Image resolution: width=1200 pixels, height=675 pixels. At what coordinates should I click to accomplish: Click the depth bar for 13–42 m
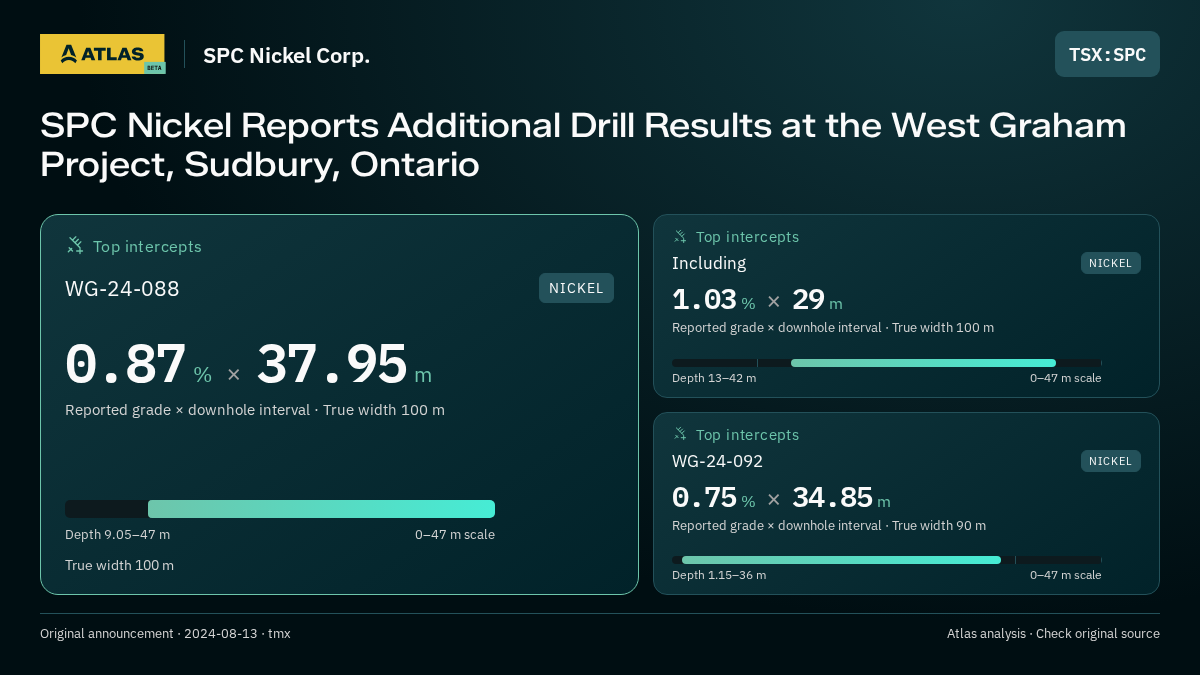coord(887,363)
